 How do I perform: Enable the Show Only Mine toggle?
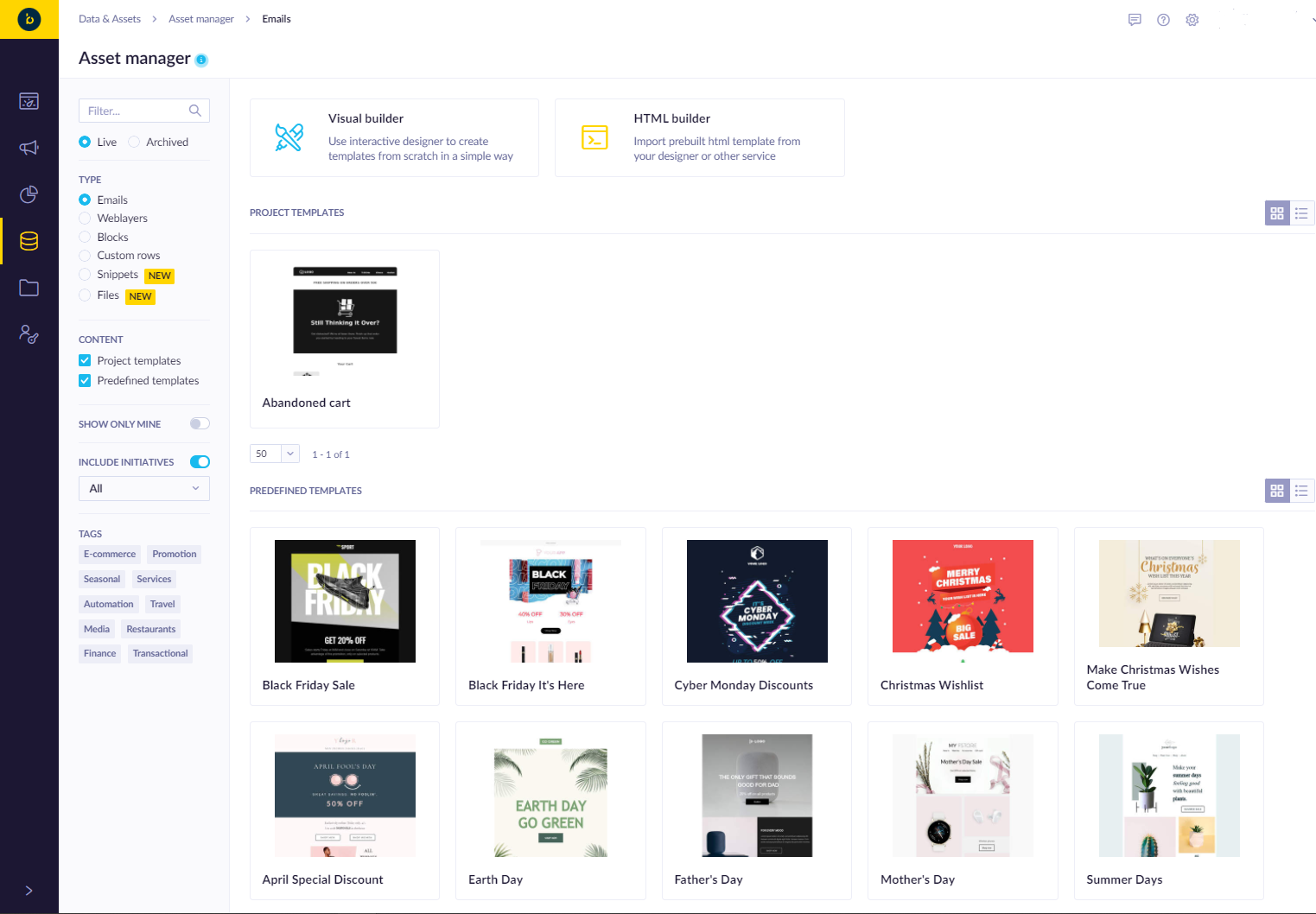(199, 423)
